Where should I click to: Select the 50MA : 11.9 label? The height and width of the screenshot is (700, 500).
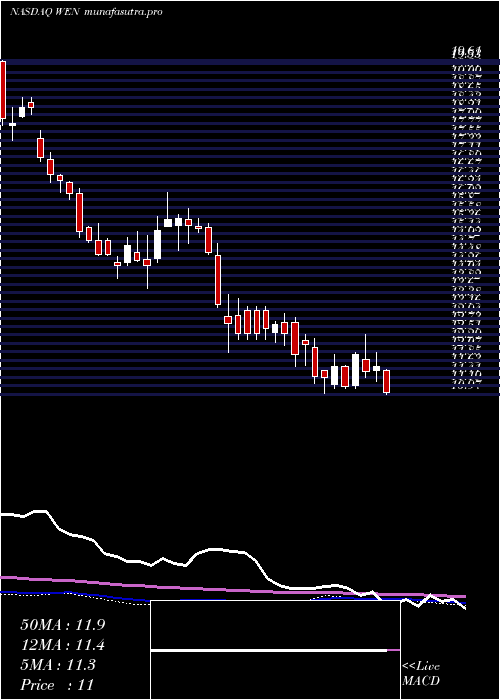[62, 625]
